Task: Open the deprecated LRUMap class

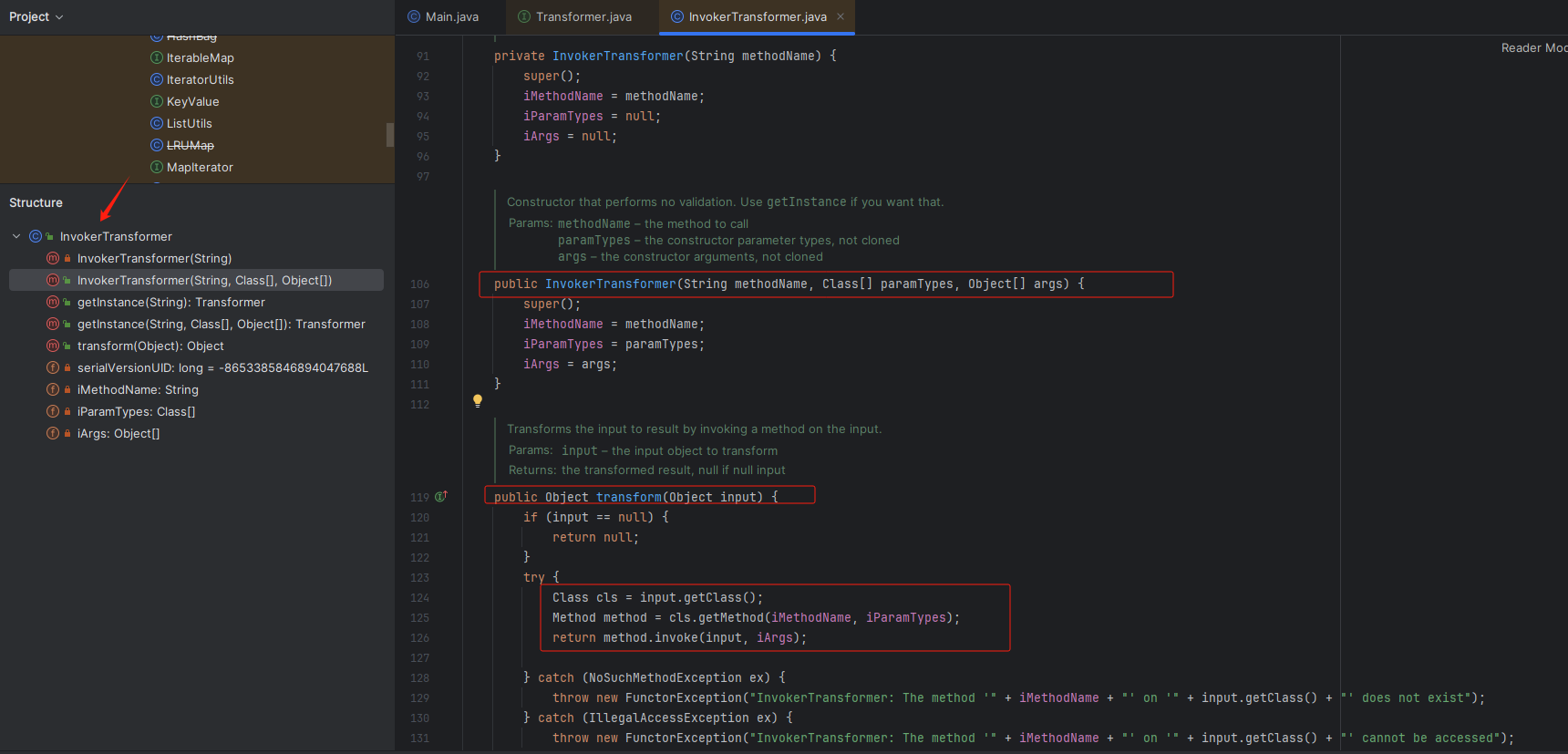Action: click(x=191, y=145)
